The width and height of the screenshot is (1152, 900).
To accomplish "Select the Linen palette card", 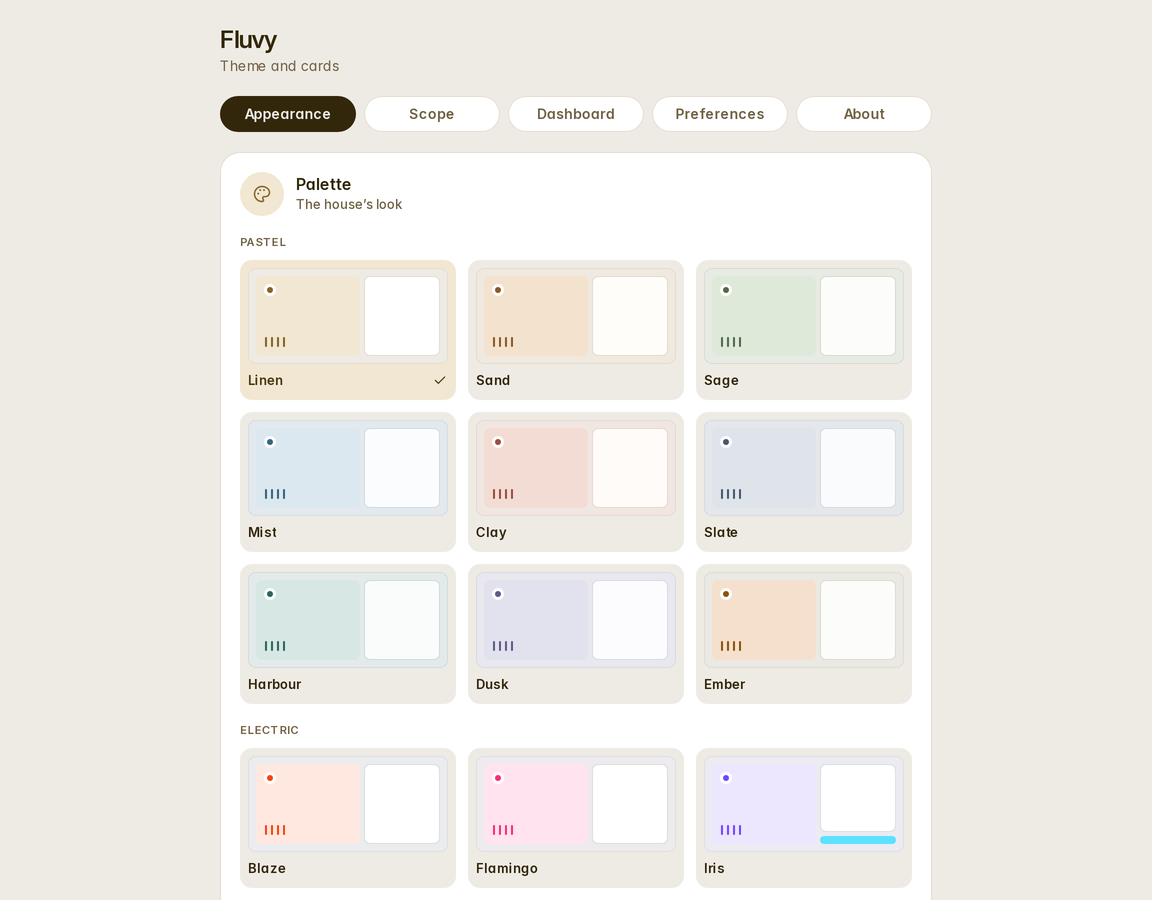I will click(348, 330).
